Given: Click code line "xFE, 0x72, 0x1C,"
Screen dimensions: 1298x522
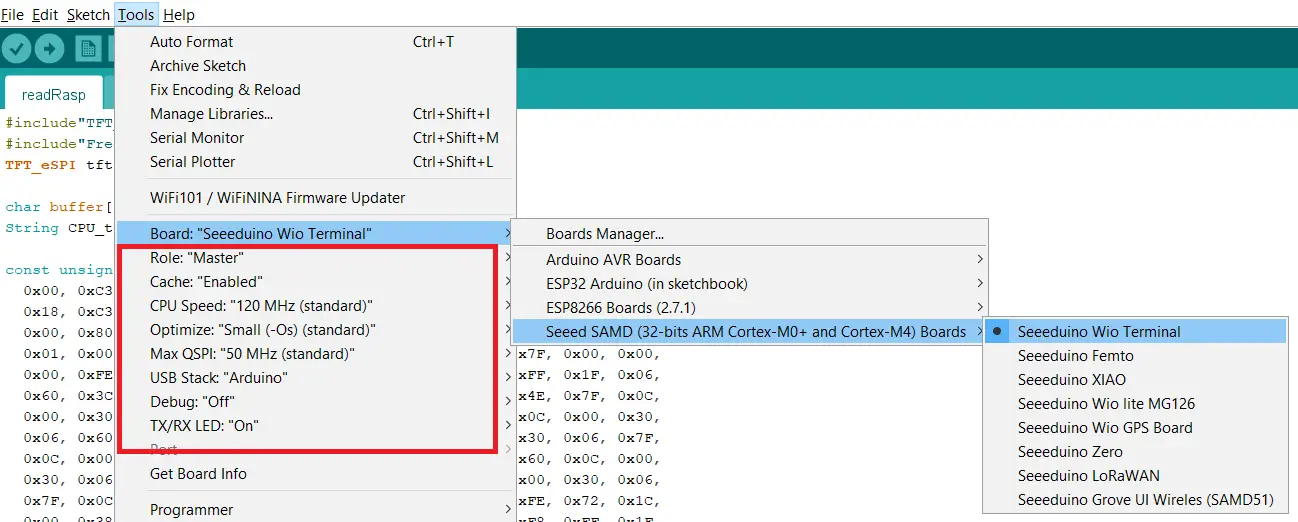Looking at the screenshot, I should (x=589, y=501).
